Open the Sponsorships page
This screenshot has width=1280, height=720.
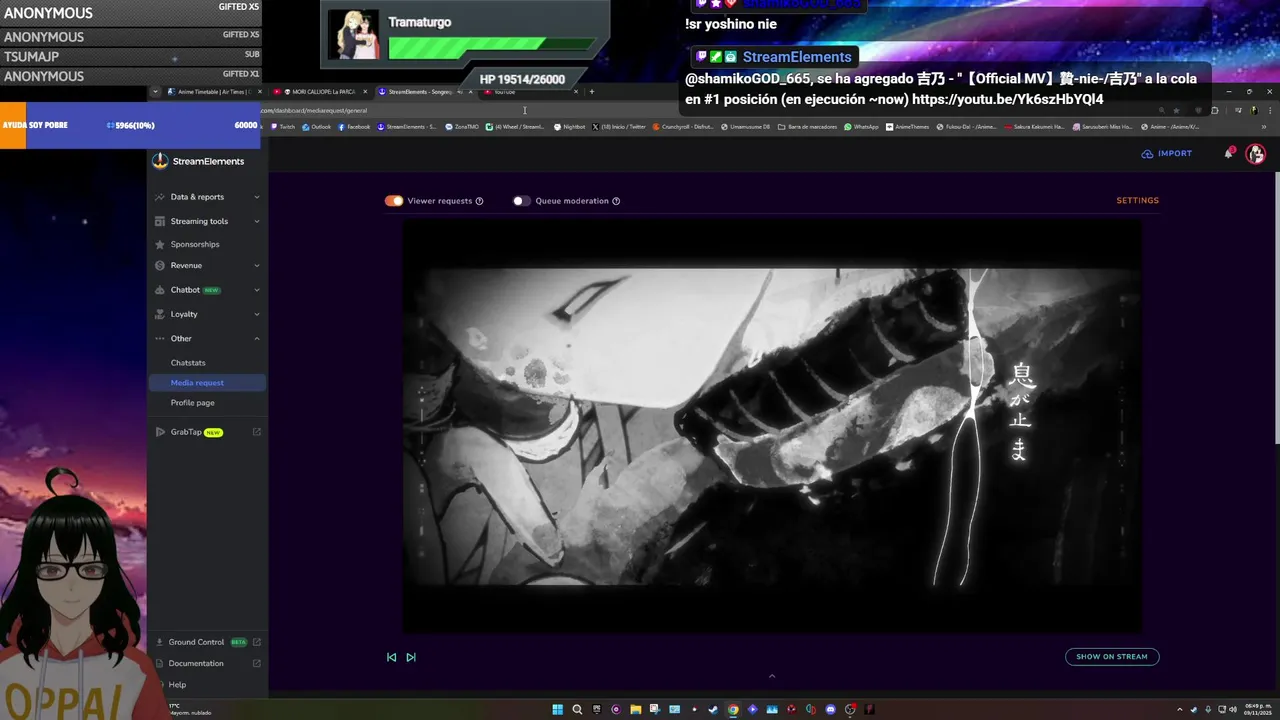(x=195, y=244)
